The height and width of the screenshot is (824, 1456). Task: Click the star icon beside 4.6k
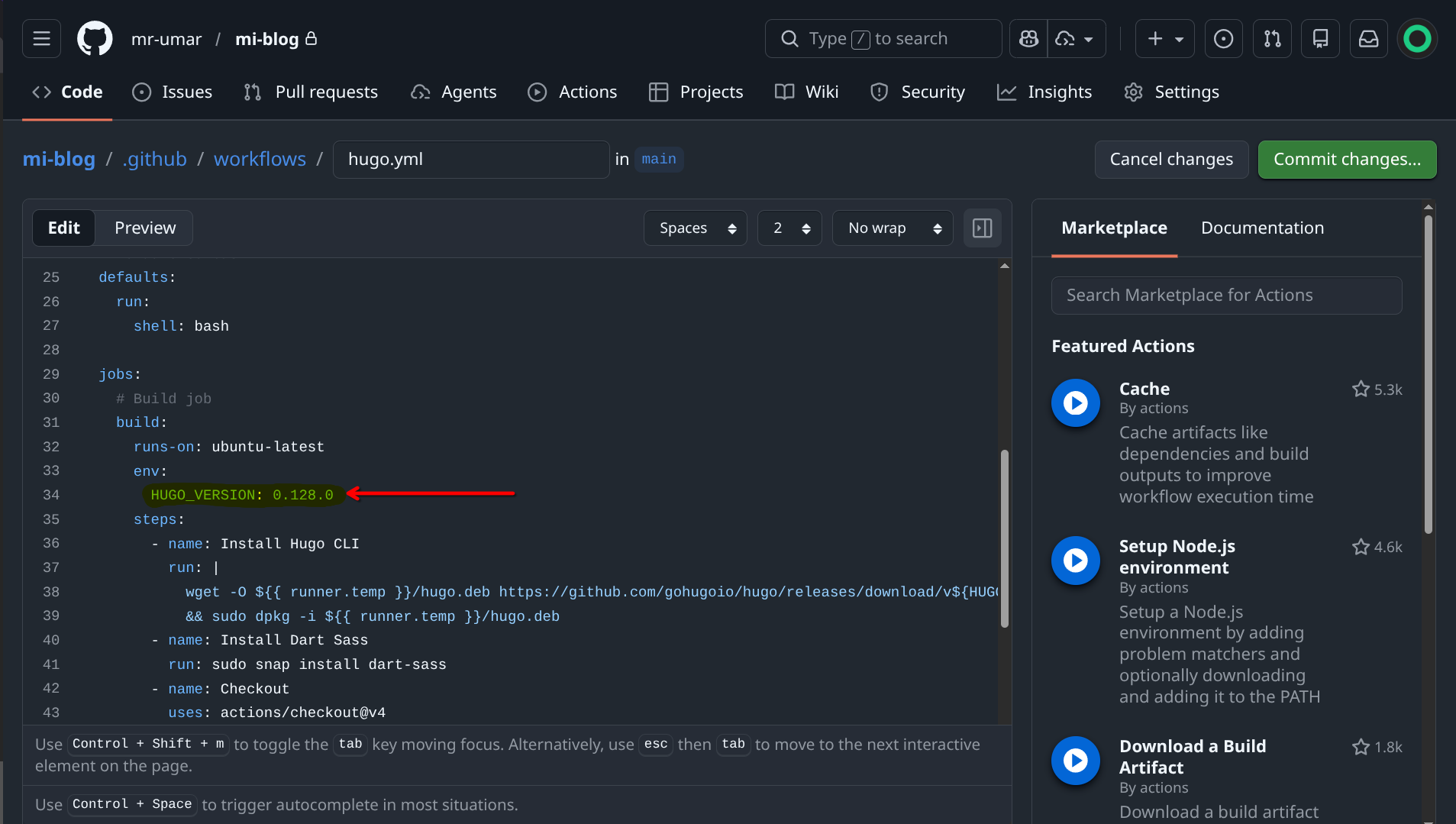point(1361,547)
